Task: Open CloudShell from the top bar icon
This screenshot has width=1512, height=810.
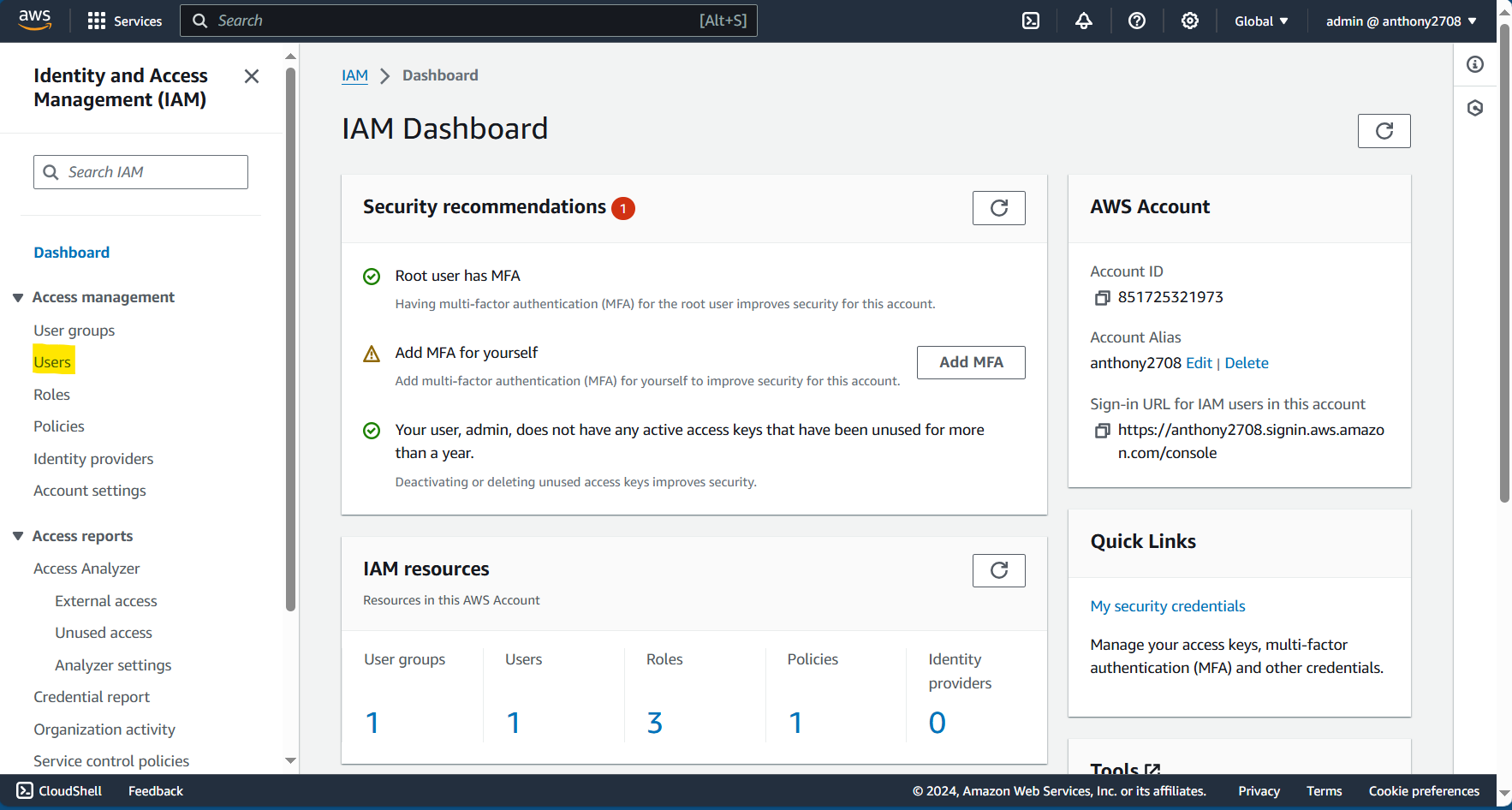Action: point(1031,21)
